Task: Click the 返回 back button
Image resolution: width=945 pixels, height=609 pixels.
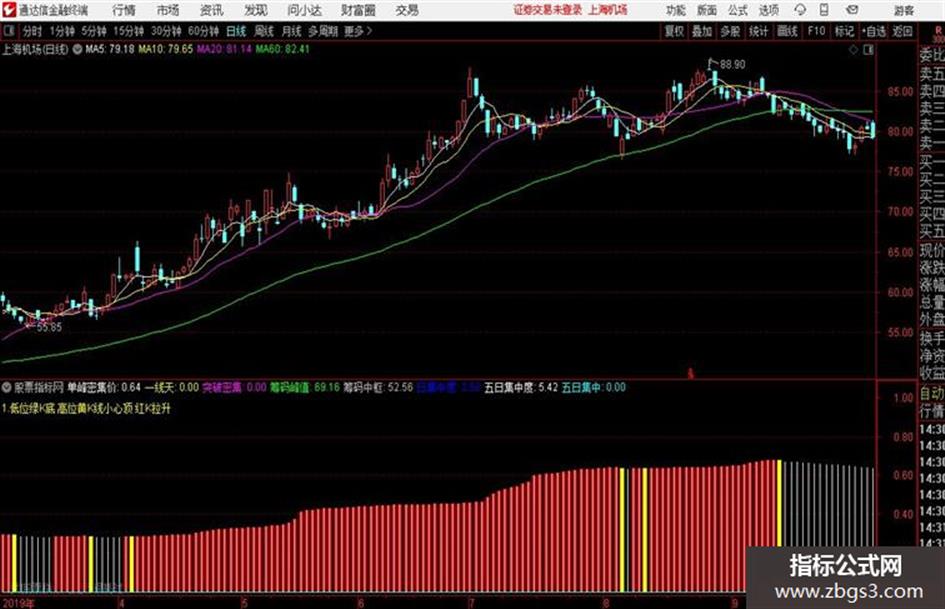Action: (x=902, y=31)
